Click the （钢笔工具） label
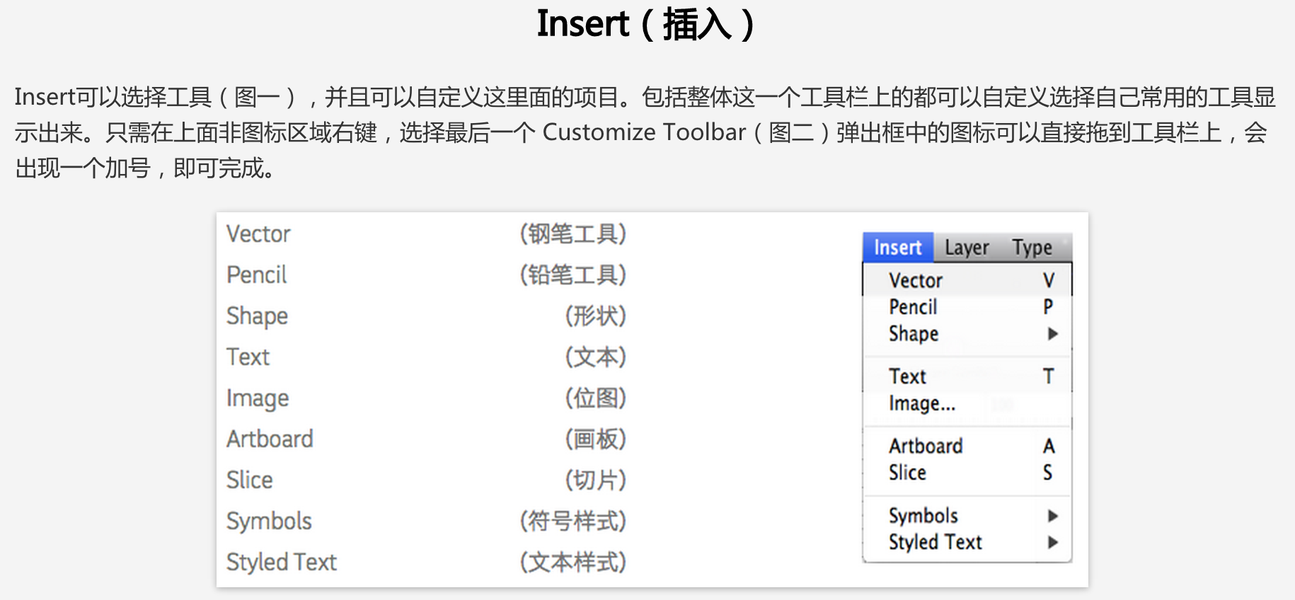The width and height of the screenshot is (1295, 600). click(x=573, y=234)
